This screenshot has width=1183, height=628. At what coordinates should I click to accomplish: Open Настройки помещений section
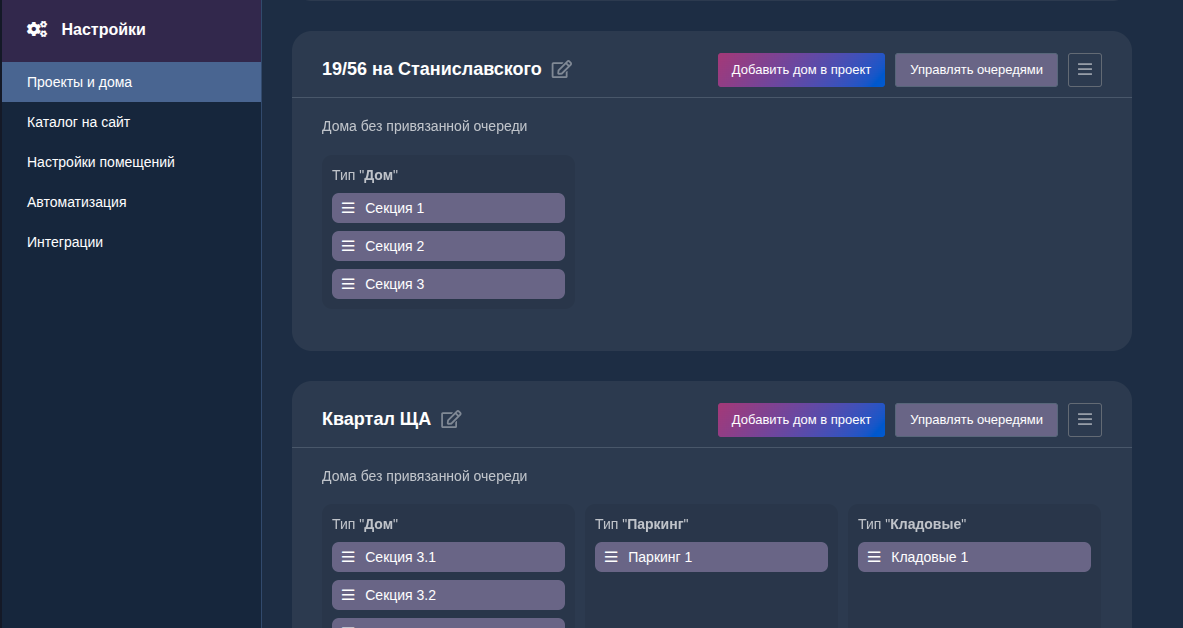[x=131, y=162]
